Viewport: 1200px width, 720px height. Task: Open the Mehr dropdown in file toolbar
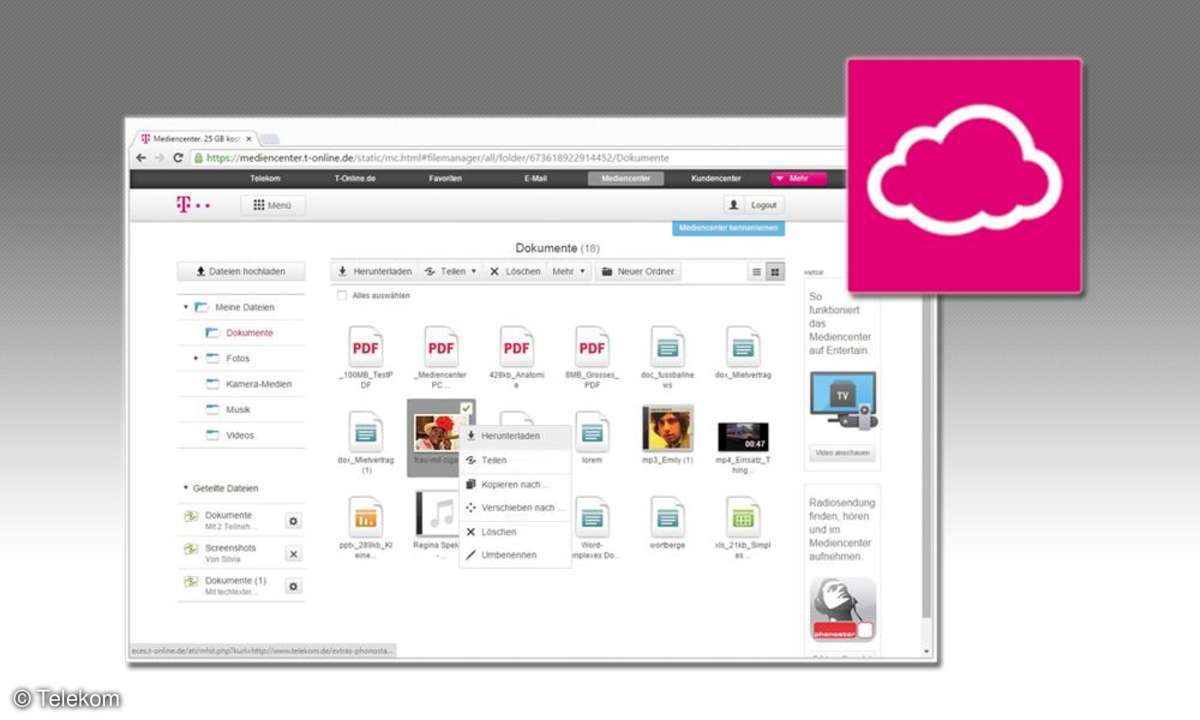[x=569, y=271]
